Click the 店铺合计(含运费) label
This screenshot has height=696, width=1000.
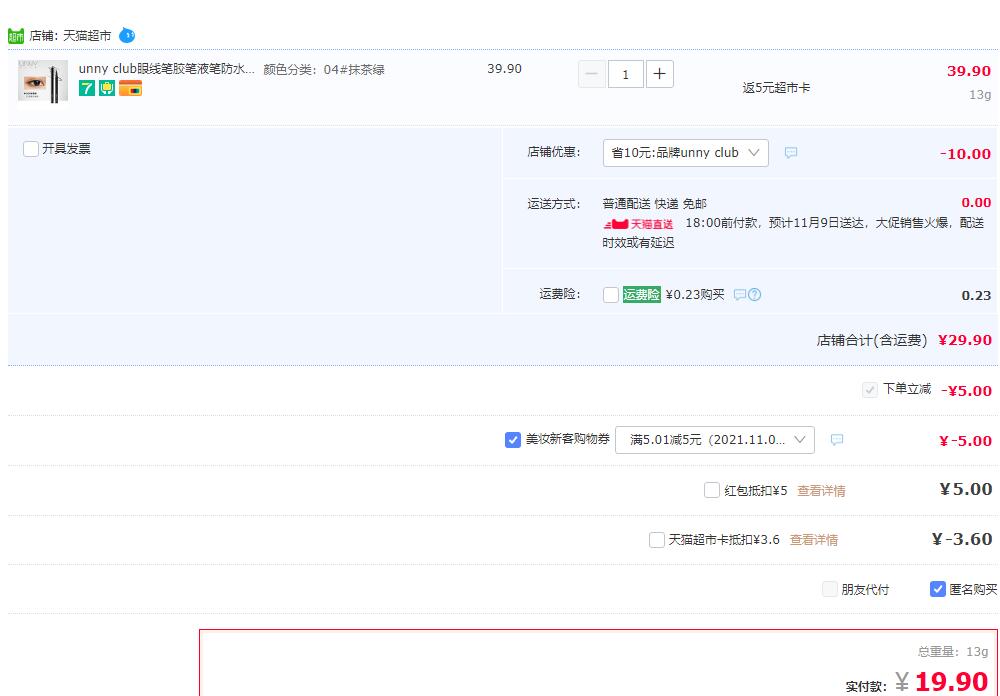coord(872,341)
